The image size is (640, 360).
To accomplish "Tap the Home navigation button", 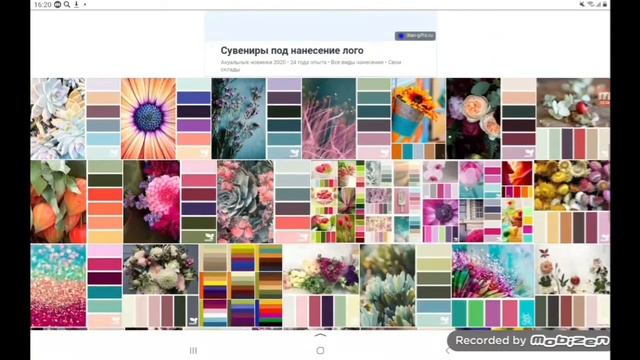I will 320,350.
